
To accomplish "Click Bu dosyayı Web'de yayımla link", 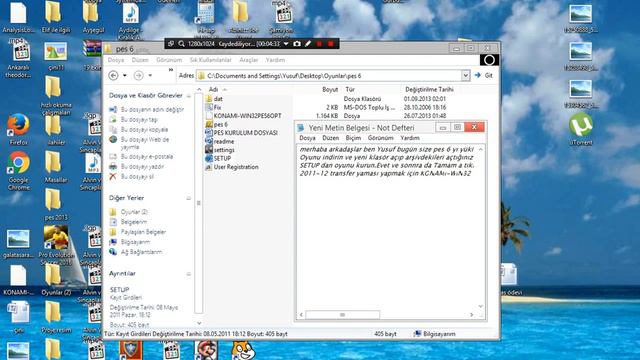I will pos(145,143).
